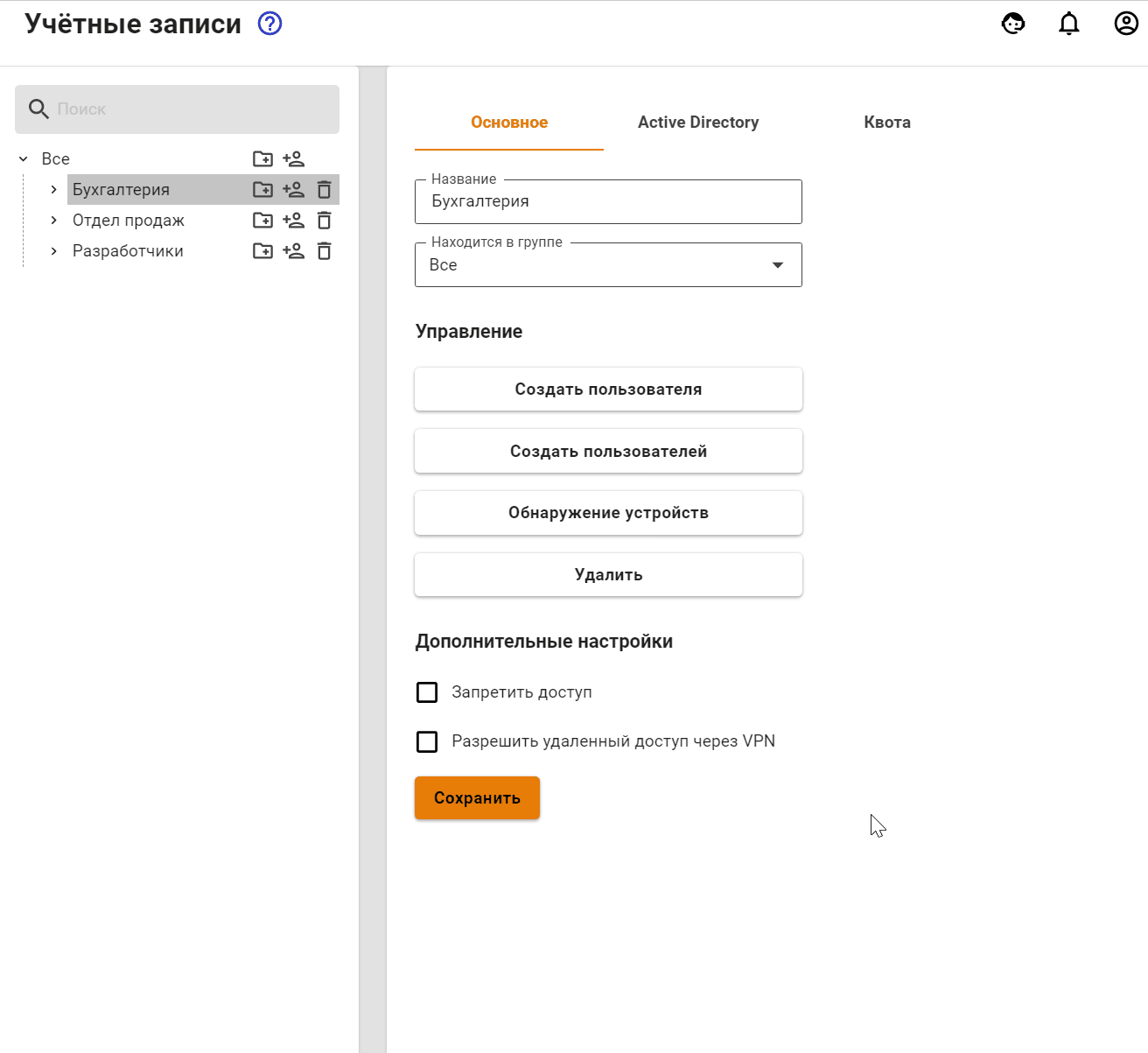
Task: Open the user profile account icon
Action: [1126, 24]
